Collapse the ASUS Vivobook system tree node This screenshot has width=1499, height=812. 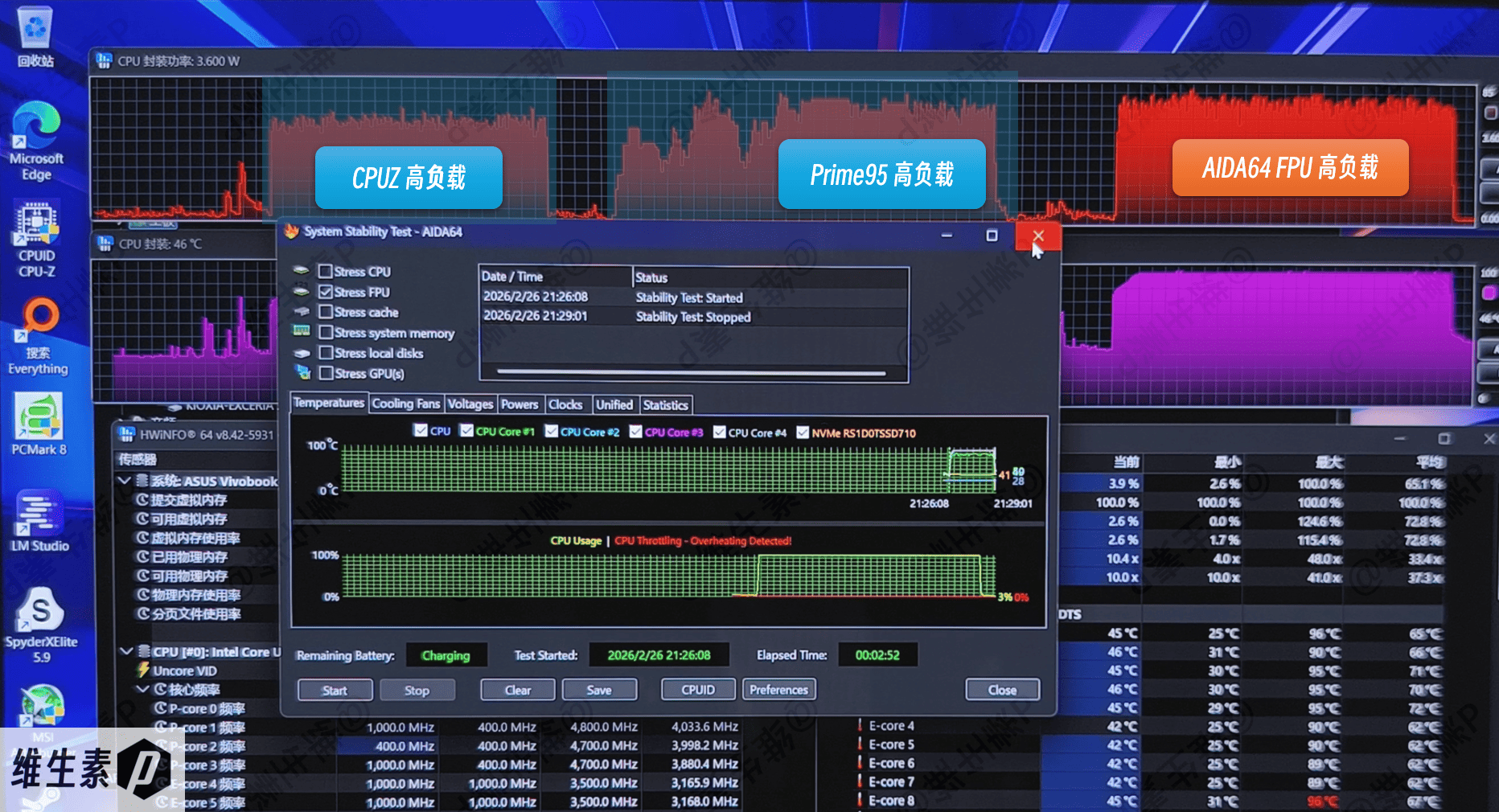125,481
